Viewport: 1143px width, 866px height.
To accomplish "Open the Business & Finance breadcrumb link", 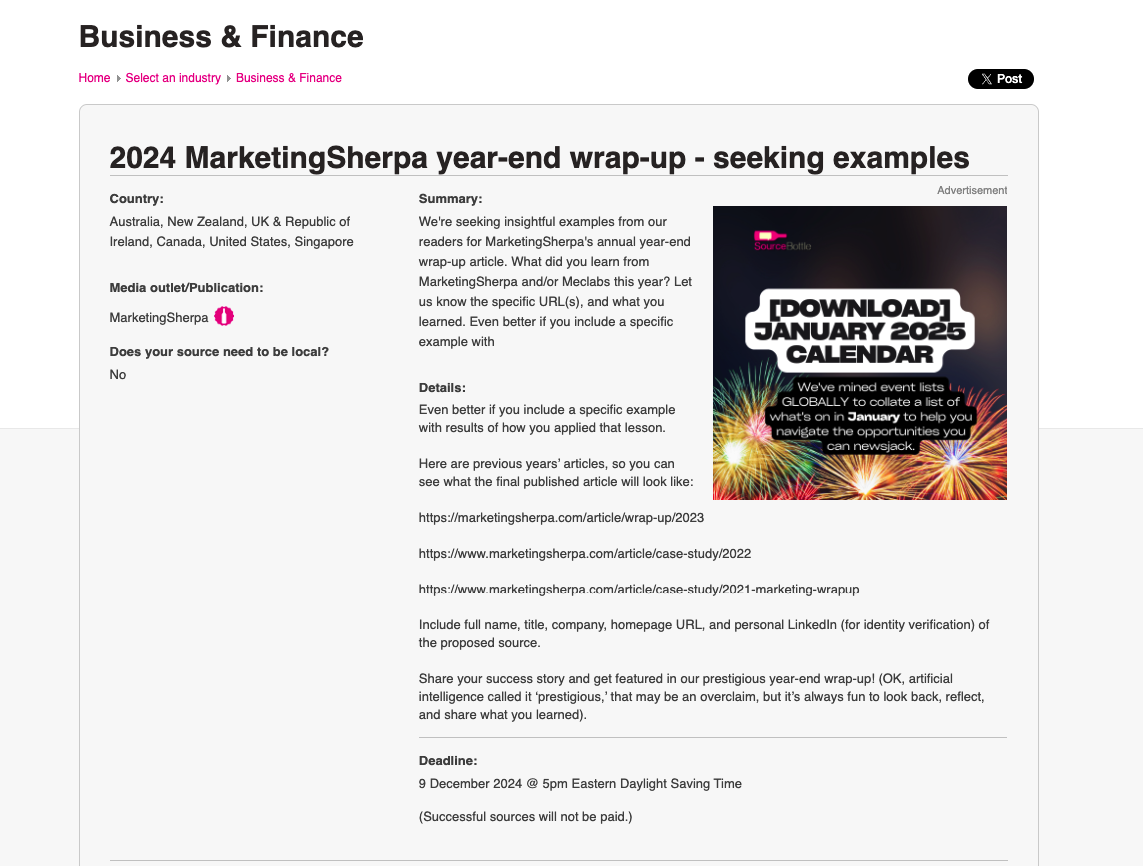I will (289, 78).
